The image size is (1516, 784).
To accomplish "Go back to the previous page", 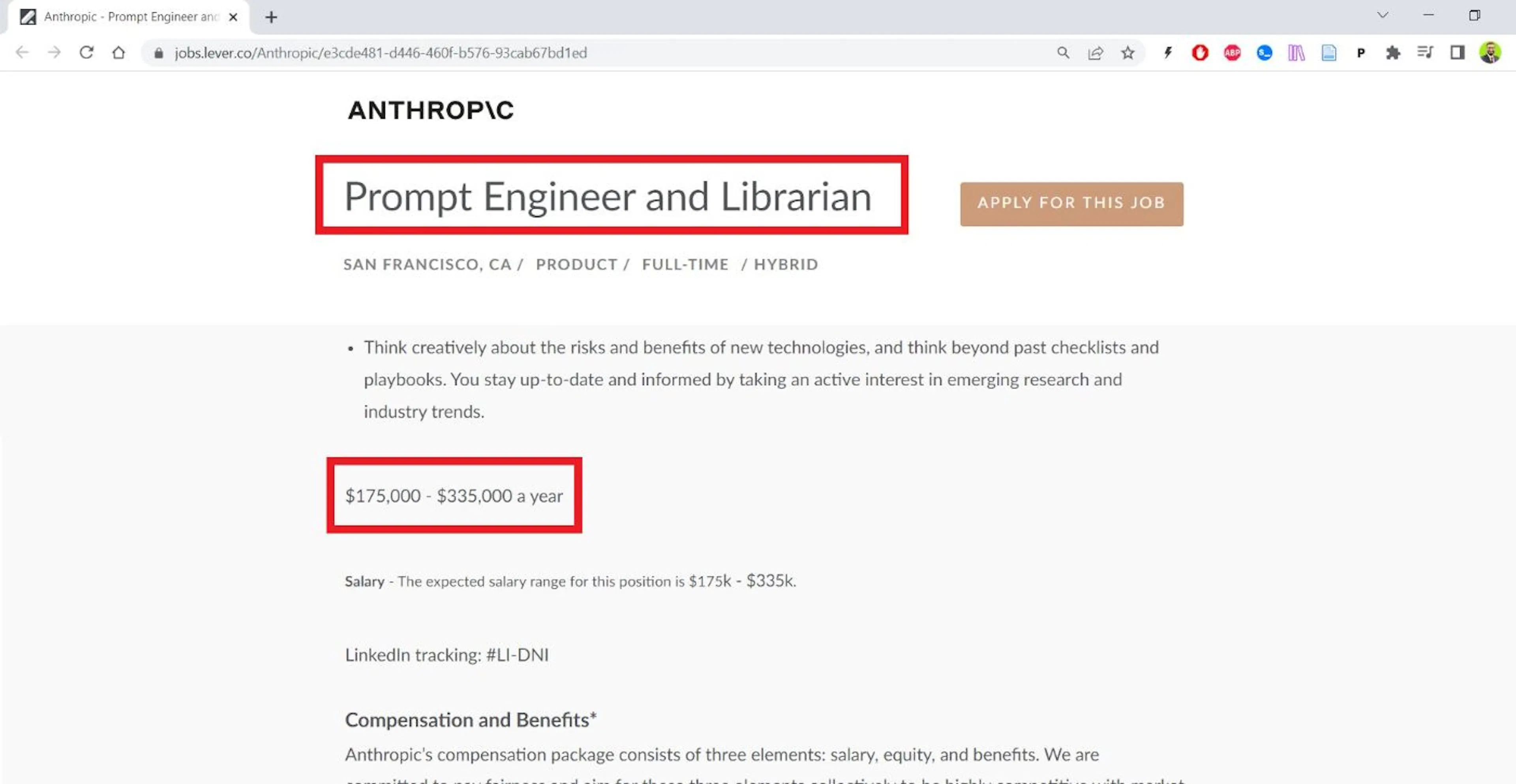I will coord(22,53).
